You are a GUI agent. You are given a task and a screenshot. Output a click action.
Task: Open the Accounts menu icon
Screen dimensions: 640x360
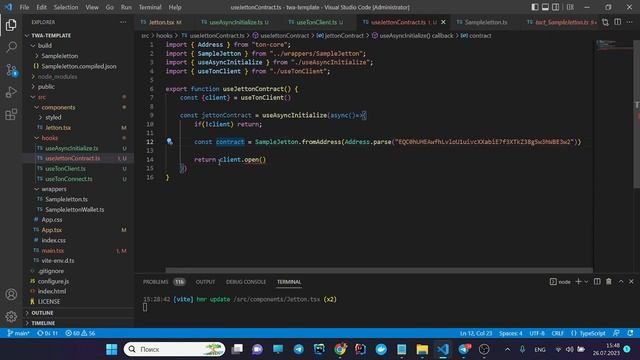click(x=11, y=294)
